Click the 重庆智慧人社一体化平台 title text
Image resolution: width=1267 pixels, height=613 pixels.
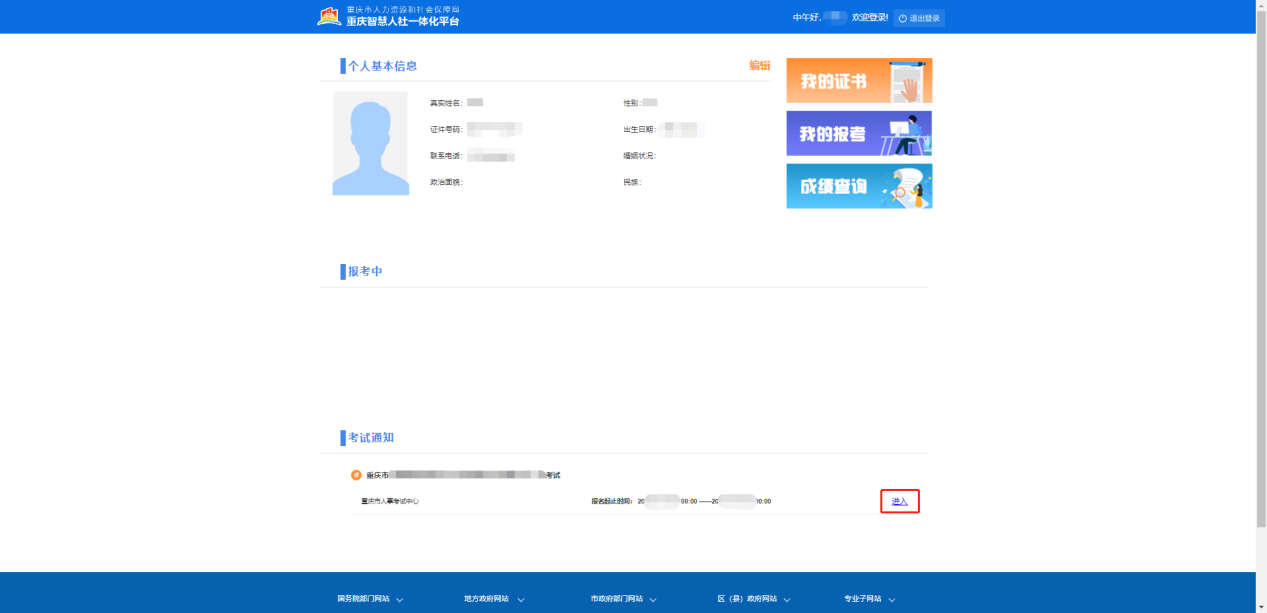click(403, 22)
